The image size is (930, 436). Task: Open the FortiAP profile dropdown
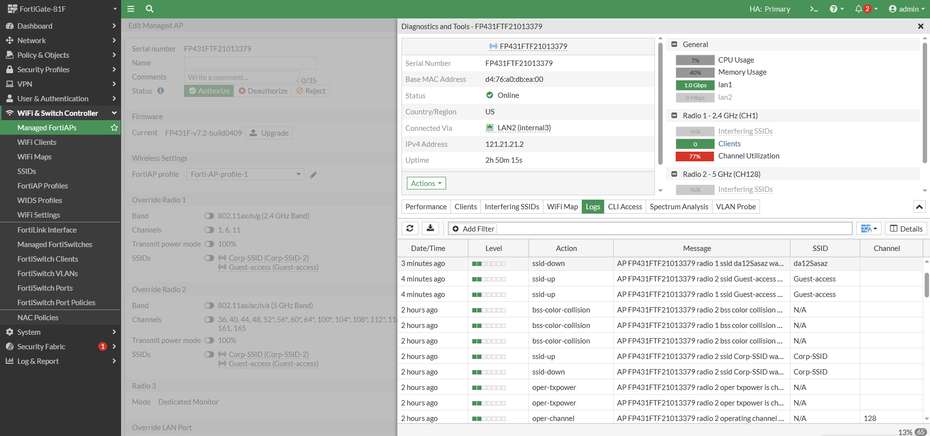coord(245,174)
